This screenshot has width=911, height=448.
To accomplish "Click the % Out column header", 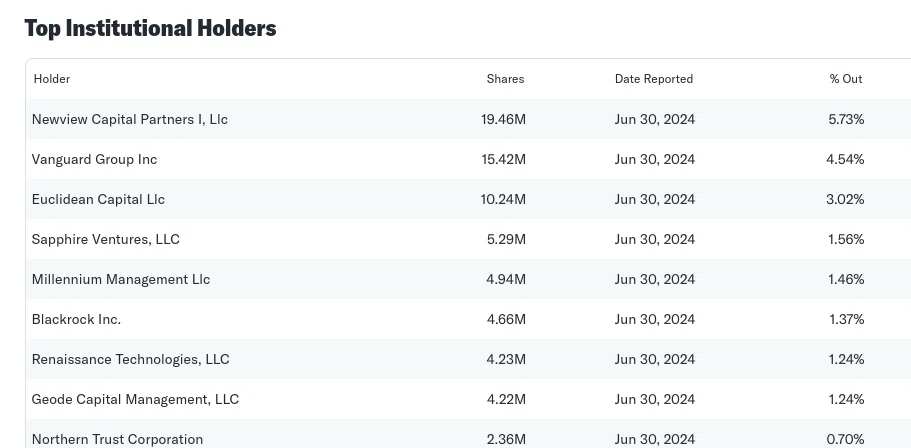I will pyautogui.click(x=846, y=79).
